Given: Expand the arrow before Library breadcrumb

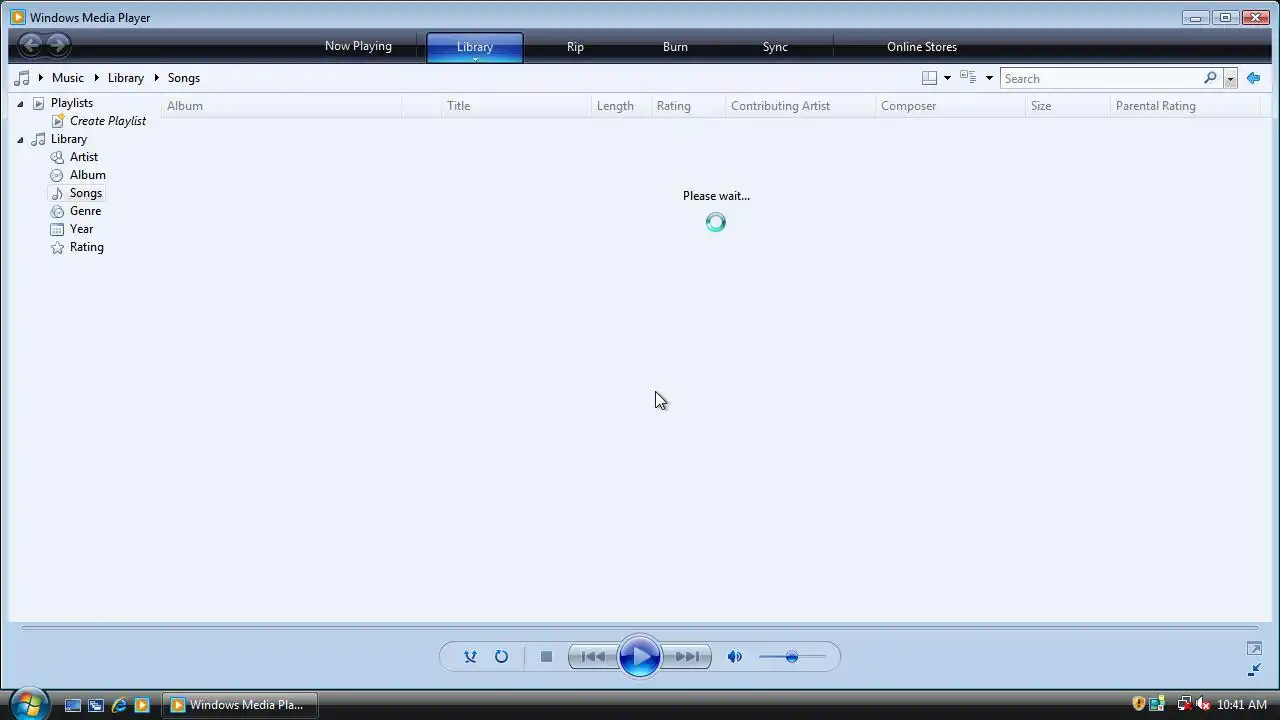Looking at the screenshot, I should point(97,78).
